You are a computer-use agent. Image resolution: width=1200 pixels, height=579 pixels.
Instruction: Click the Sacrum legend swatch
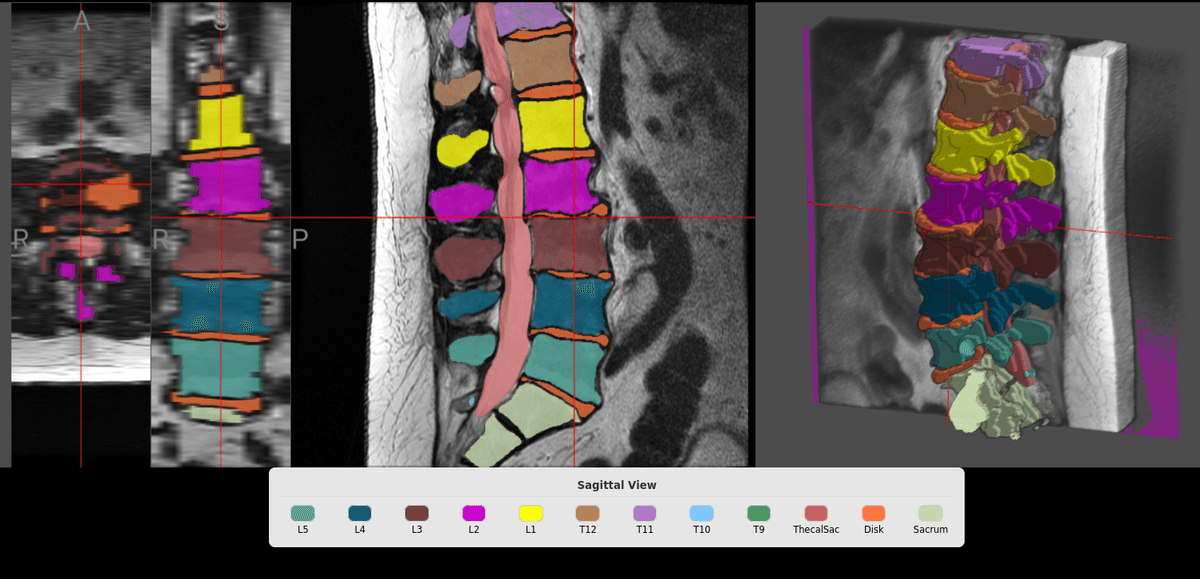pyautogui.click(x=929, y=510)
